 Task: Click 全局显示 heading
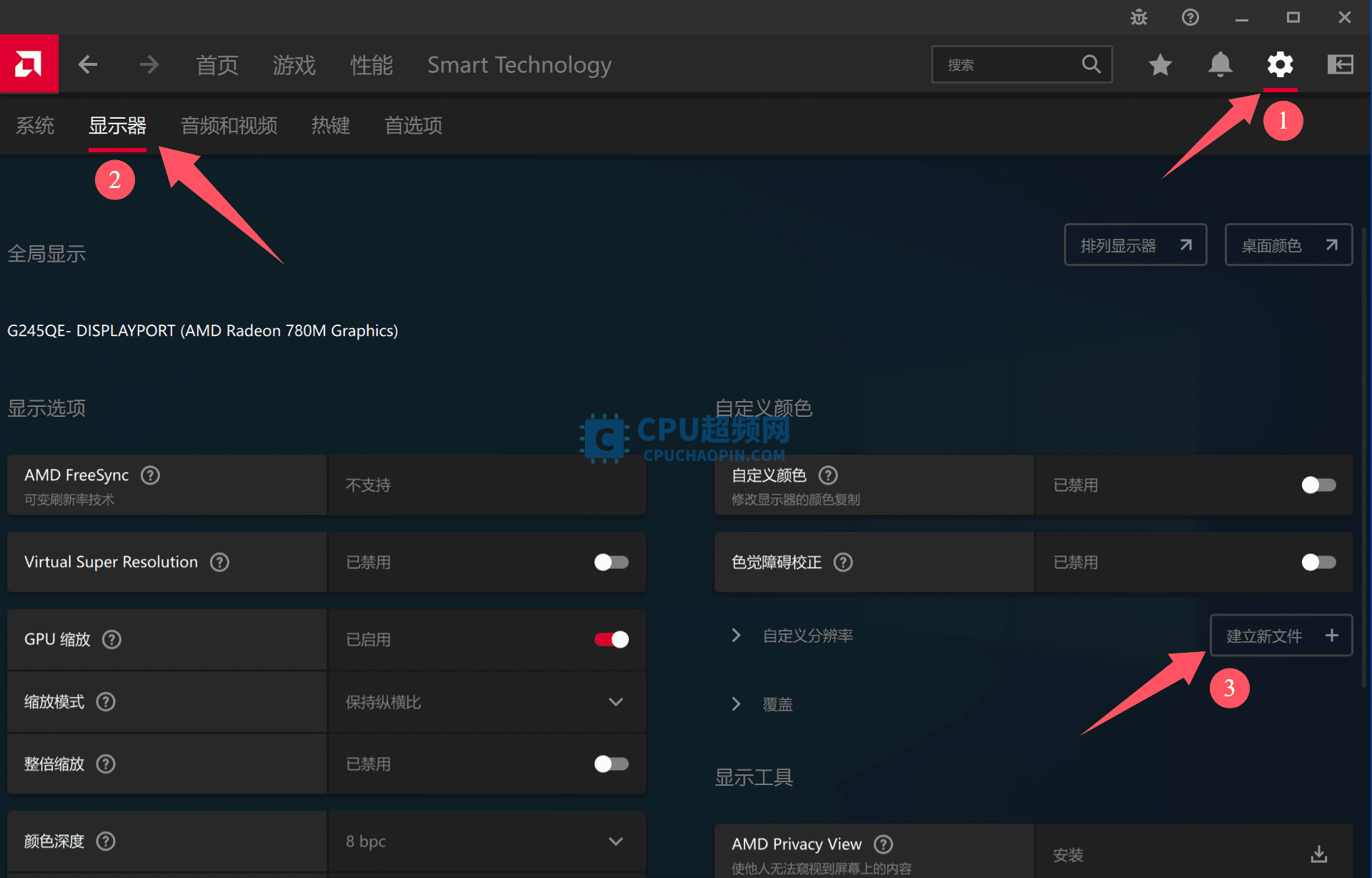pyautogui.click(x=46, y=254)
